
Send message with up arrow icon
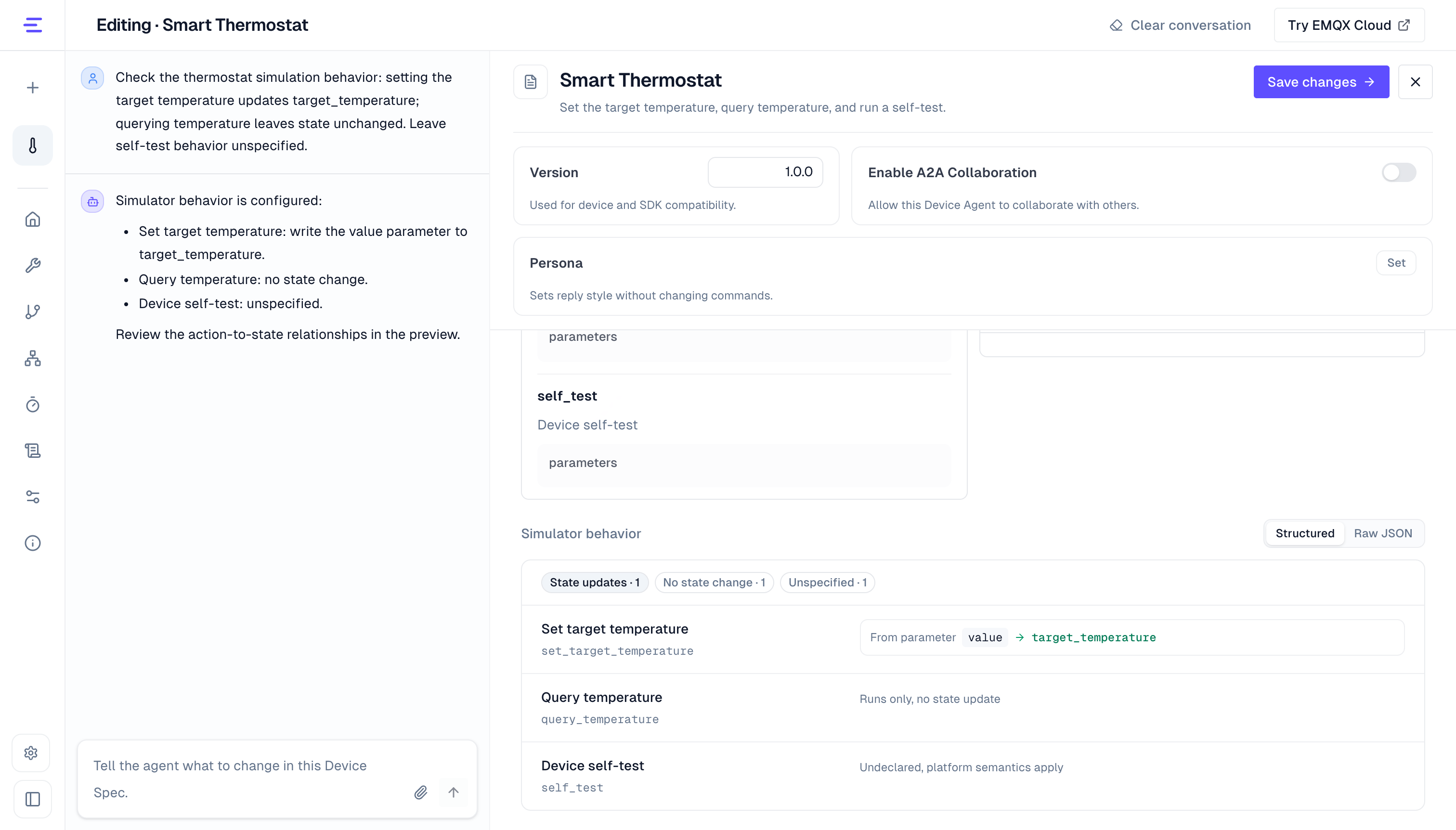coord(453,792)
